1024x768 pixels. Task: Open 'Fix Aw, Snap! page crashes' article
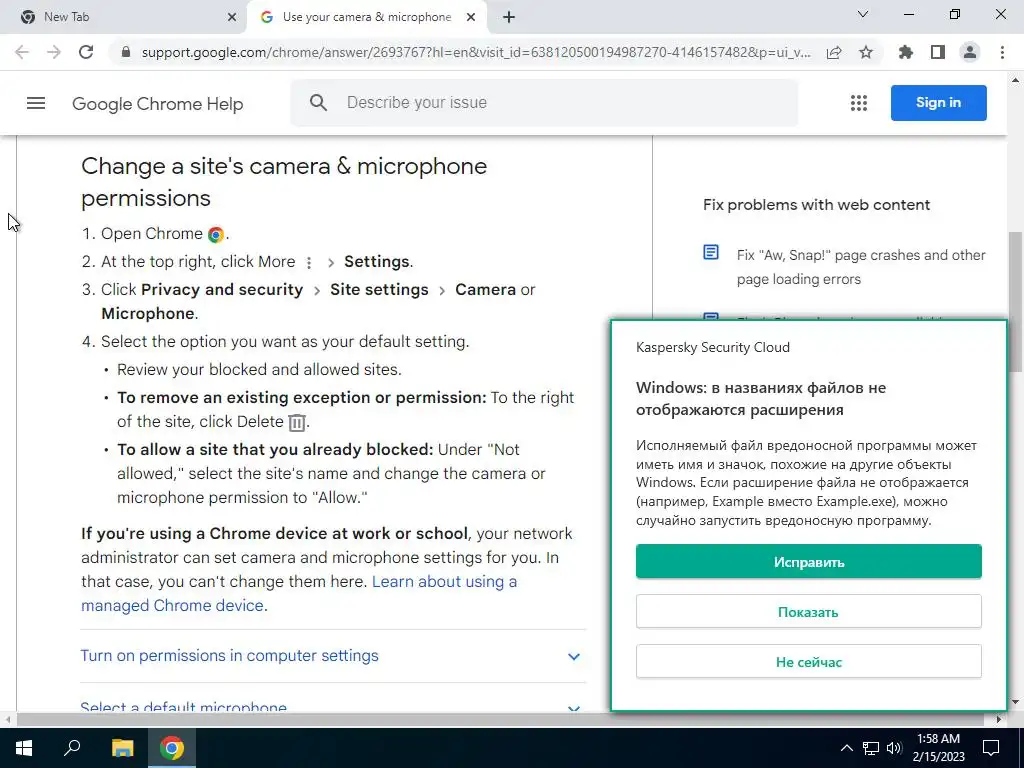click(x=861, y=266)
